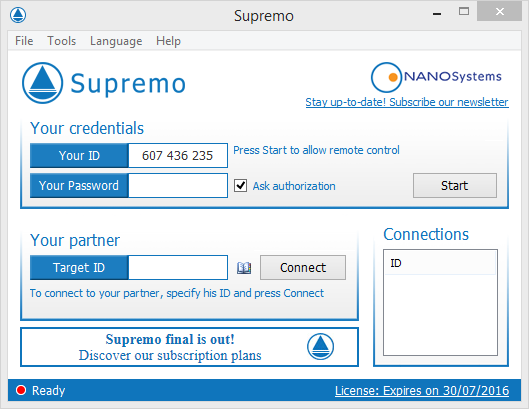Open the Supremo final subscription plans banner
529x409 pixels.
tap(189, 347)
